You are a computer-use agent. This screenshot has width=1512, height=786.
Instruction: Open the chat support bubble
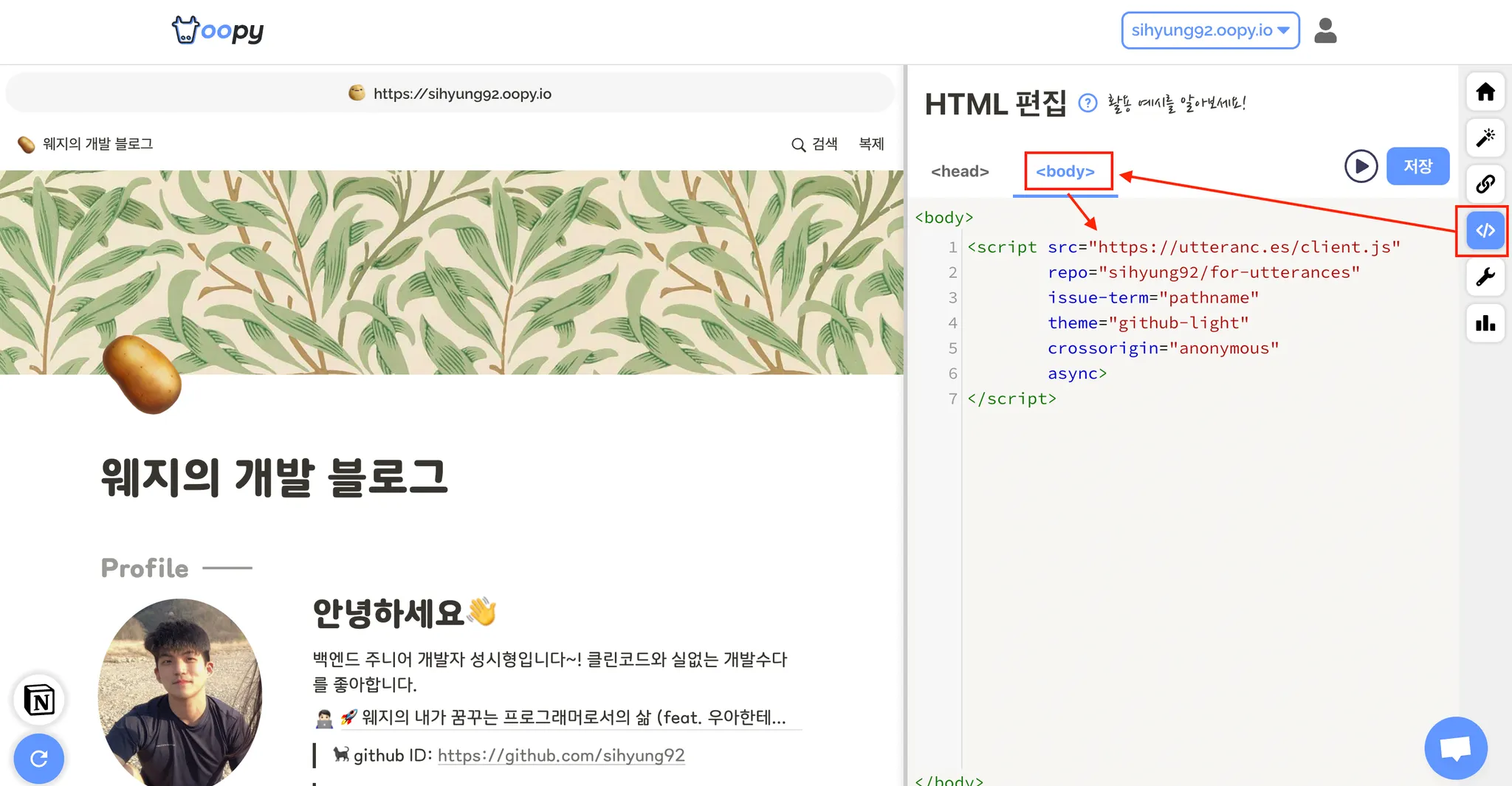(1456, 748)
